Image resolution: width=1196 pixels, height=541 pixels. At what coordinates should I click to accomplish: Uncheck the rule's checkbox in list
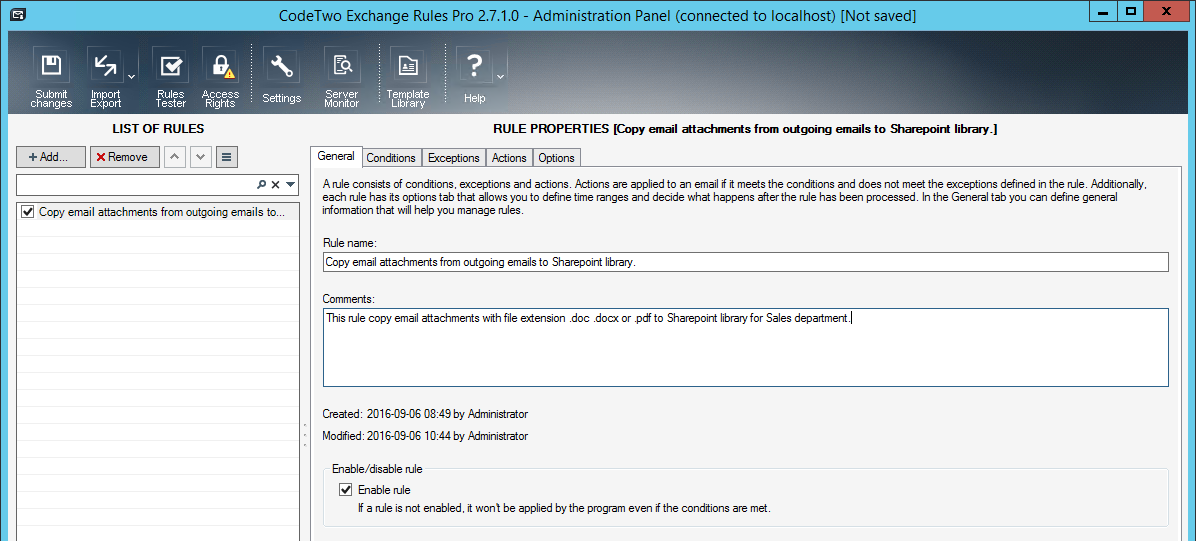point(27,212)
